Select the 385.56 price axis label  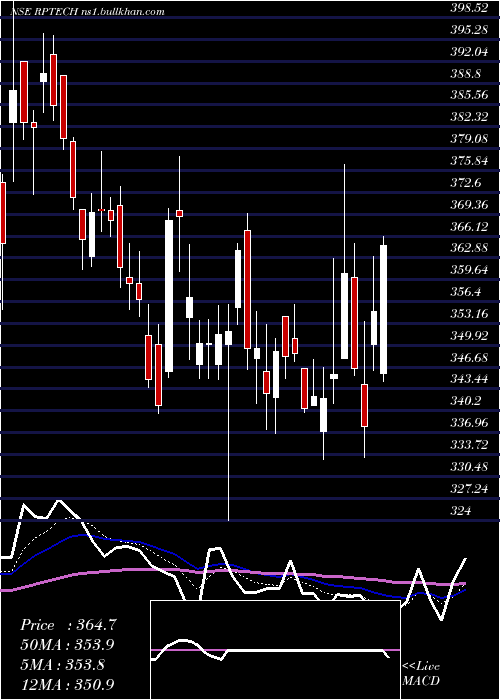click(469, 95)
